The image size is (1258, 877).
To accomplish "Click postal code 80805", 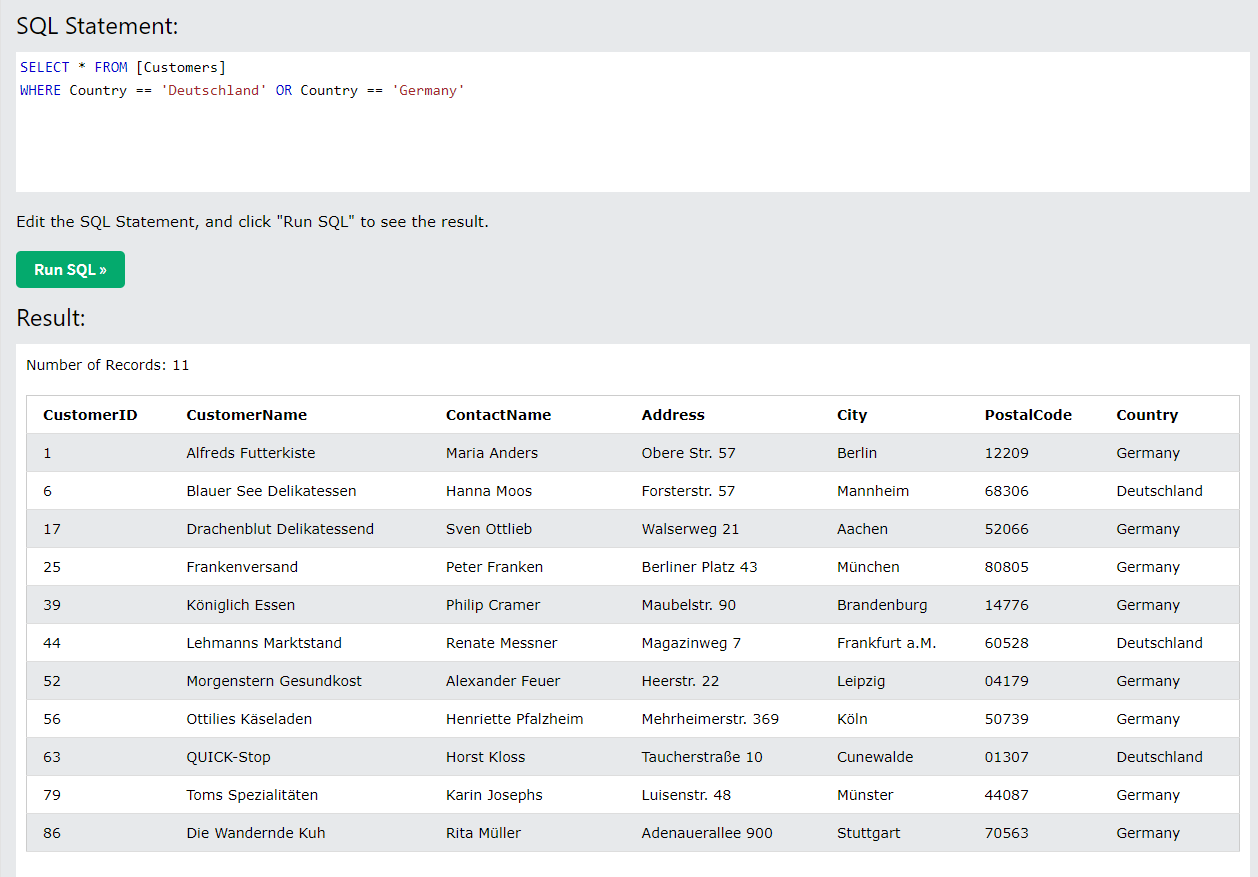I will point(1007,567).
